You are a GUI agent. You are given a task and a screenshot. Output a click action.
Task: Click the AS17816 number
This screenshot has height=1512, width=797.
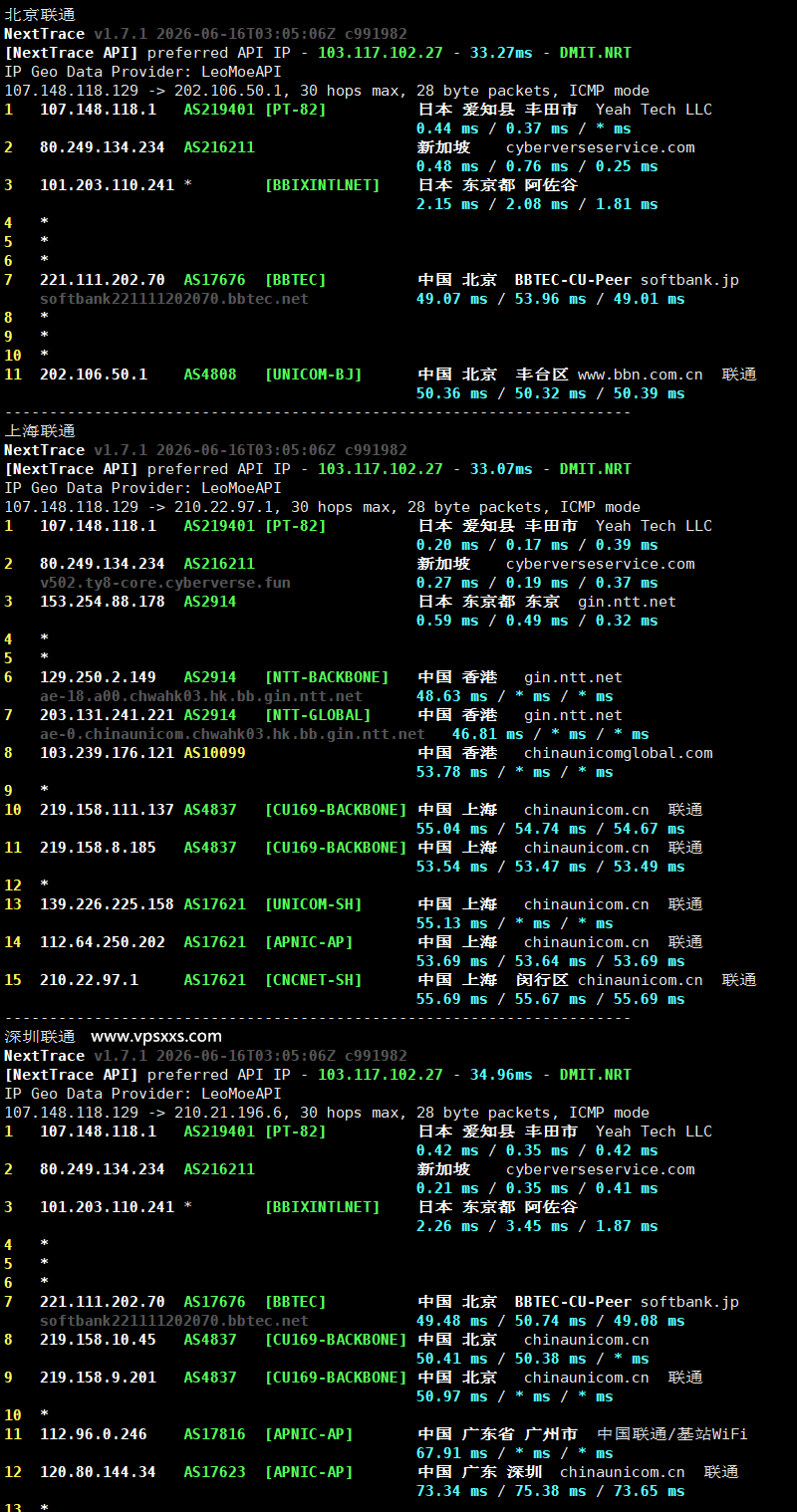pyautogui.click(x=214, y=1434)
